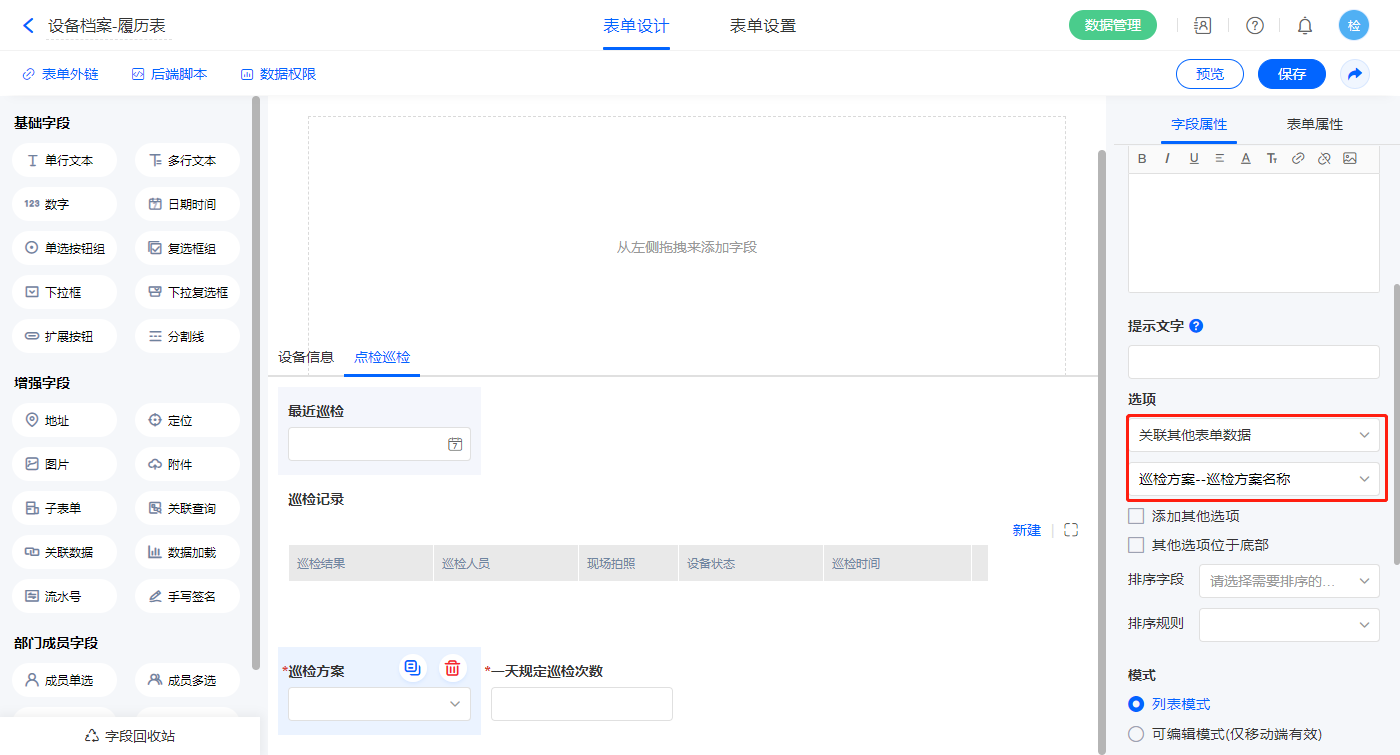
Task: Click the help icon next to 提示文字
Action: coord(1196,326)
